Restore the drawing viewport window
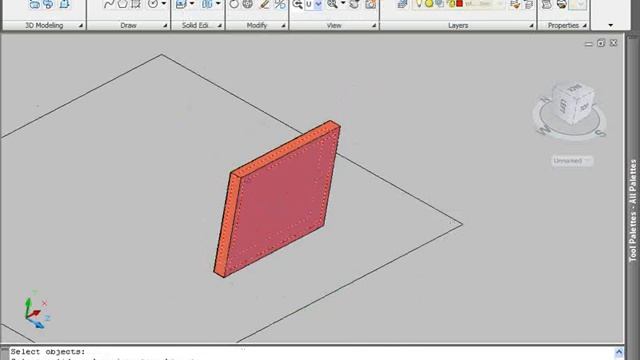This screenshot has width=640, height=360. pos(601,43)
